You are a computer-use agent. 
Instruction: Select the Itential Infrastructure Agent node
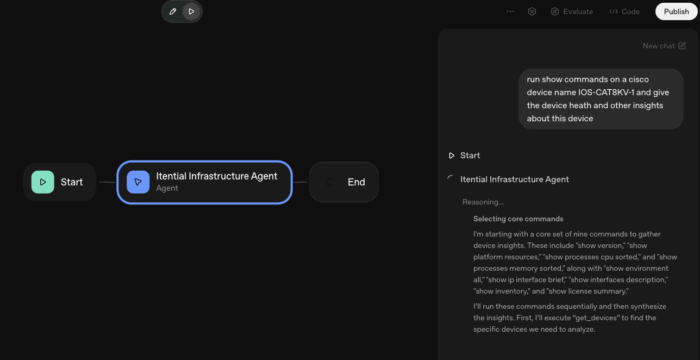tap(204, 182)
